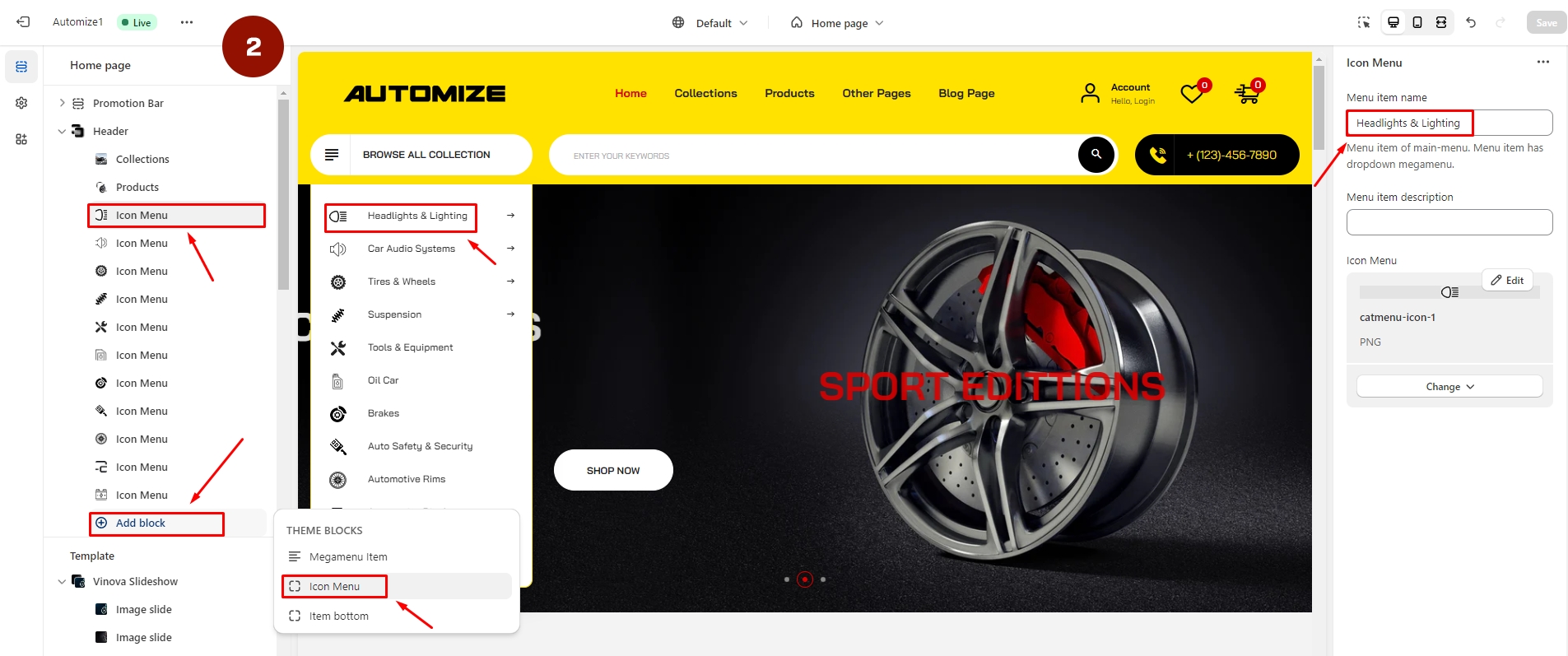Open the Home page template dropdown
This screenshot has width=1568, height=656.
(x=837, y=23)
